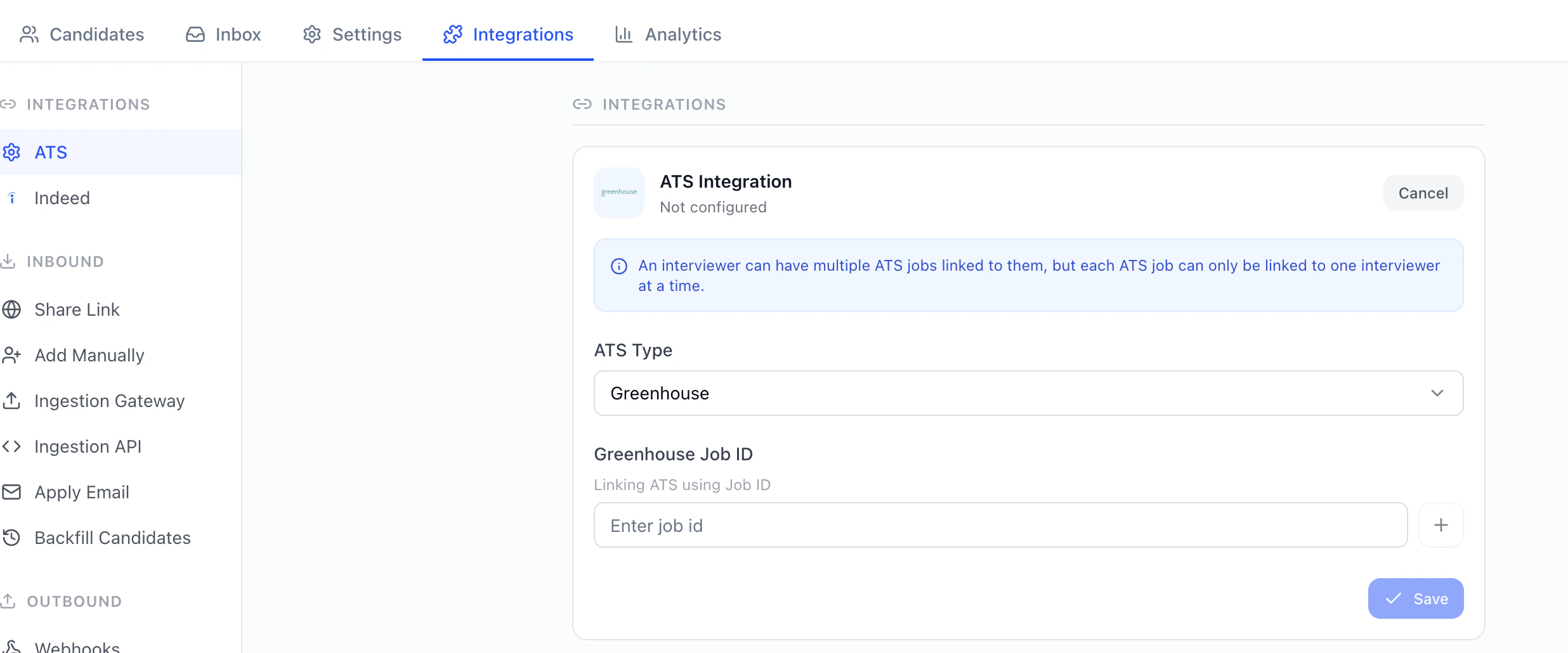Click the 'ATS Integration' title

pos(726,181)
